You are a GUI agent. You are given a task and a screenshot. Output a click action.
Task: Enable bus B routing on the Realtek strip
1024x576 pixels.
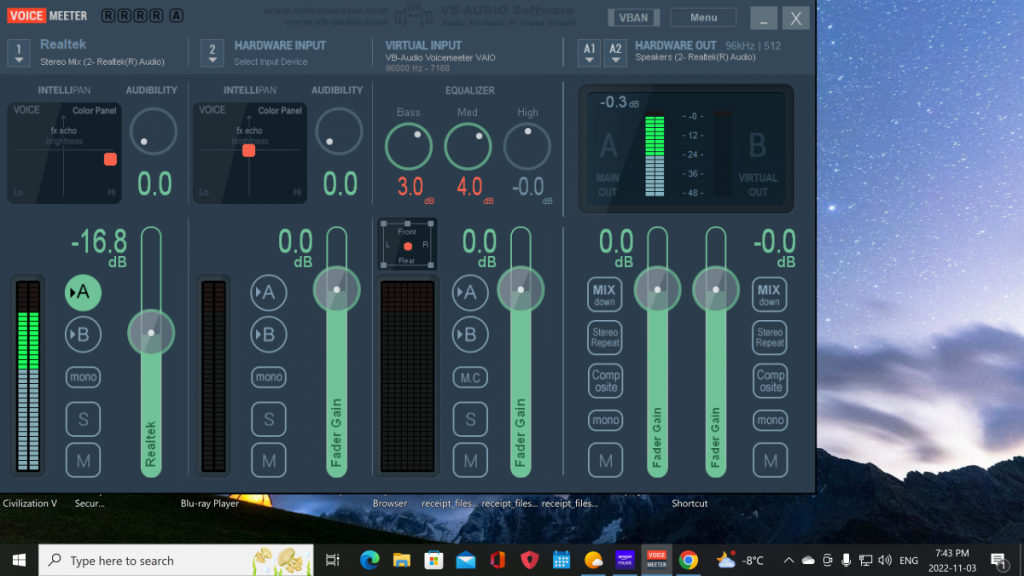click(83, 334)
